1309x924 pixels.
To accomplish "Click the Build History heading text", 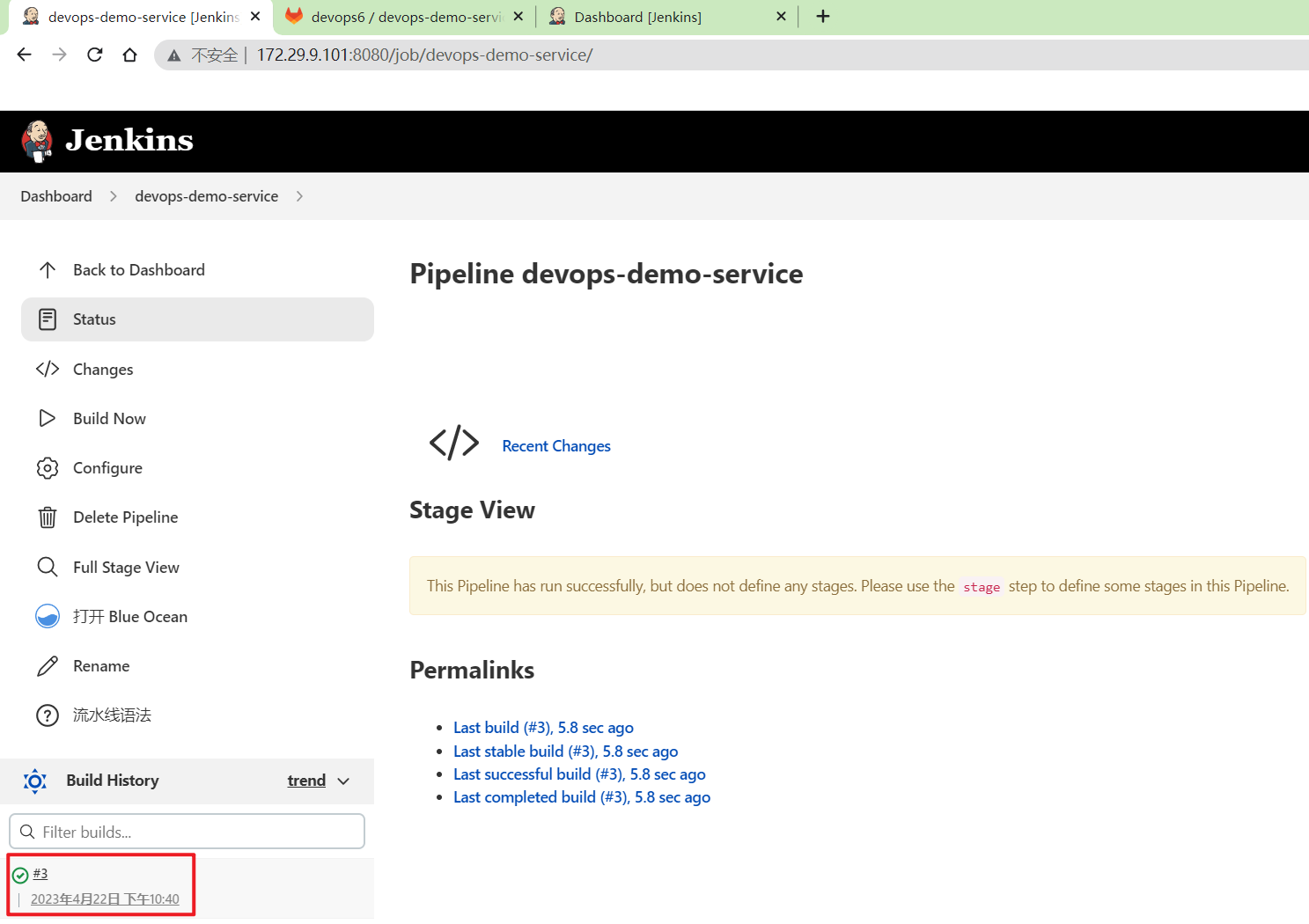I will (x=113, y=781).
